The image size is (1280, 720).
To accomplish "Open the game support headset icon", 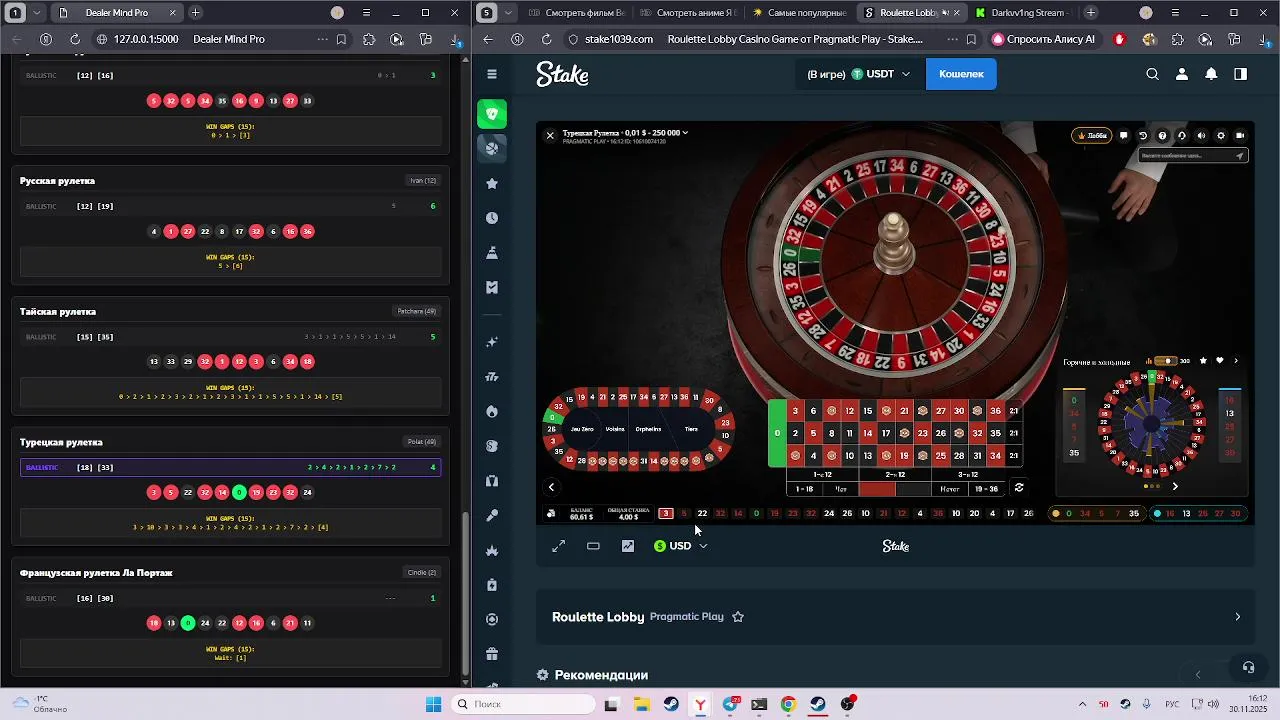I will pos(1182,135).
